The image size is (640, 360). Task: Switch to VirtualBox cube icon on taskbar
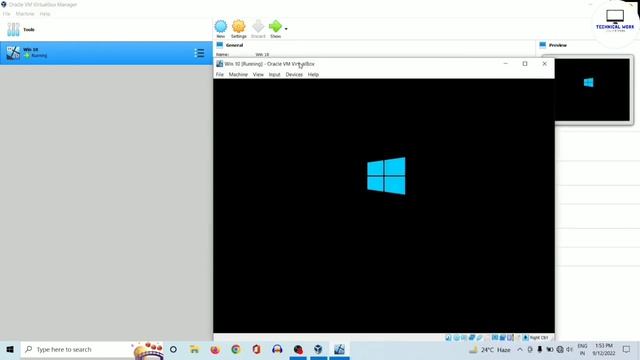(x=318, y=350)
